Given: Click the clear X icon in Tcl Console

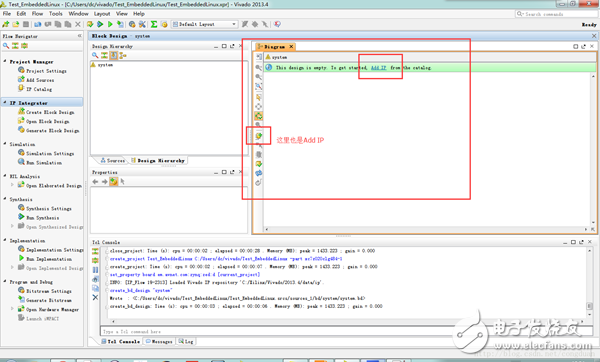Looking at the screenshot, I should tap(95, 297).
